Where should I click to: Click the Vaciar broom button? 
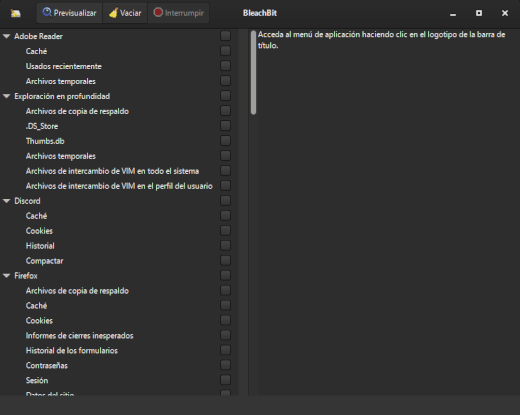125,13
